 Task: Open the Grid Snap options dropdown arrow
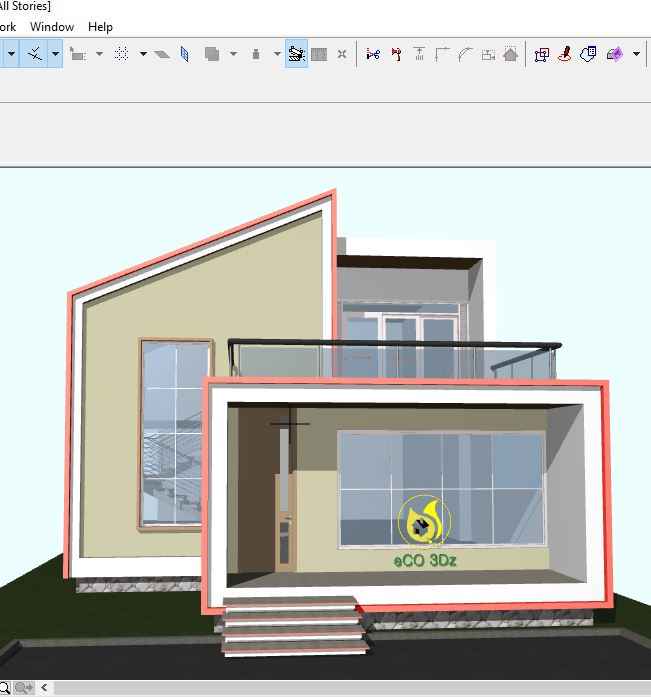(143, 54)
